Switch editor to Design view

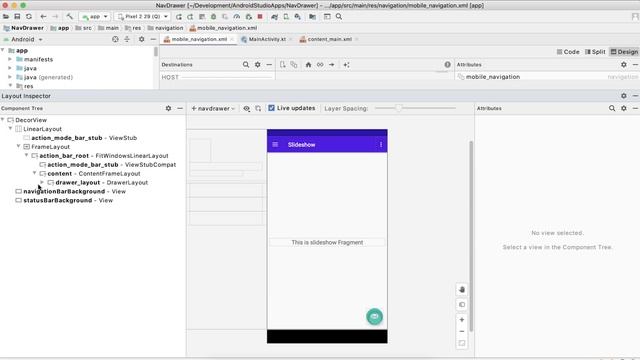(624, 52)
